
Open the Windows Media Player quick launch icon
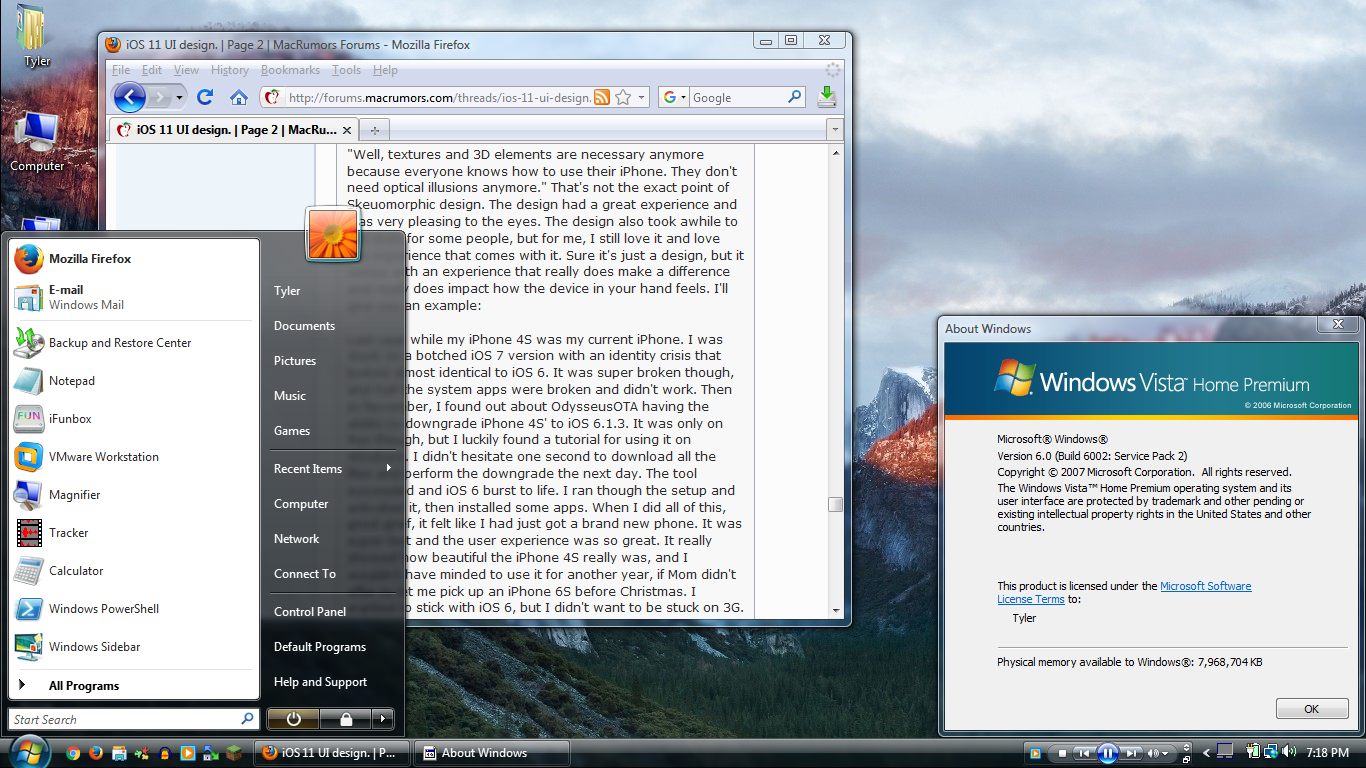187,753
